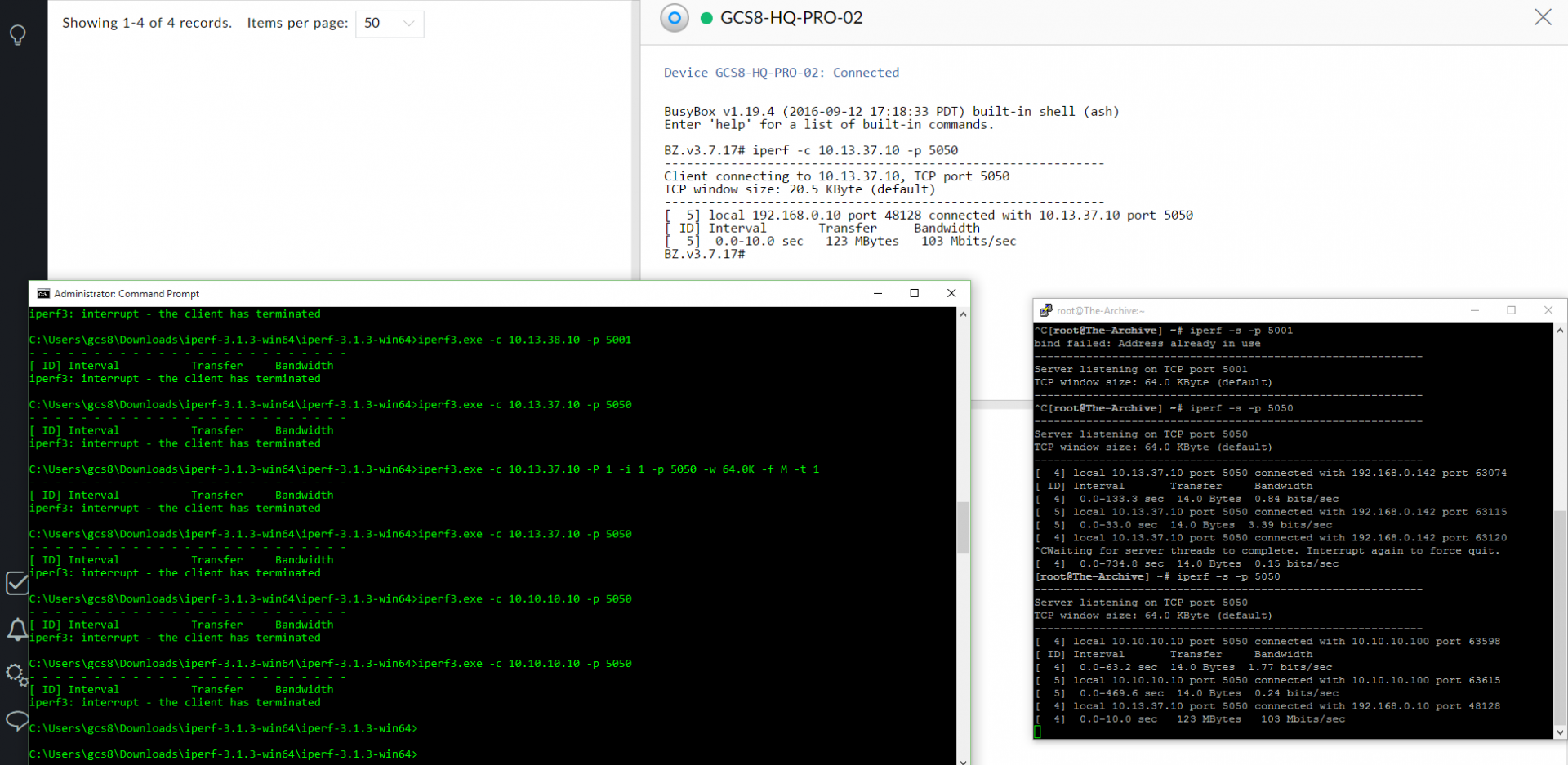This screenshot has width=1568, height=765.
Task: Click 'Server listening on TCP port 5001' line
Action: pos(1141,370)
